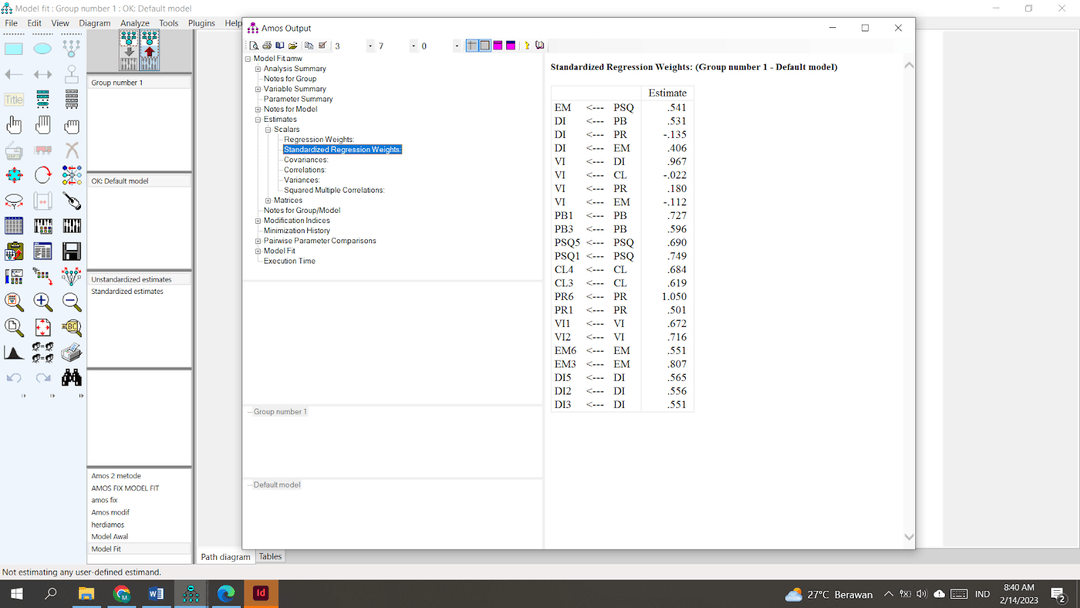Toggle the view output path diagram button

[149, 50]
